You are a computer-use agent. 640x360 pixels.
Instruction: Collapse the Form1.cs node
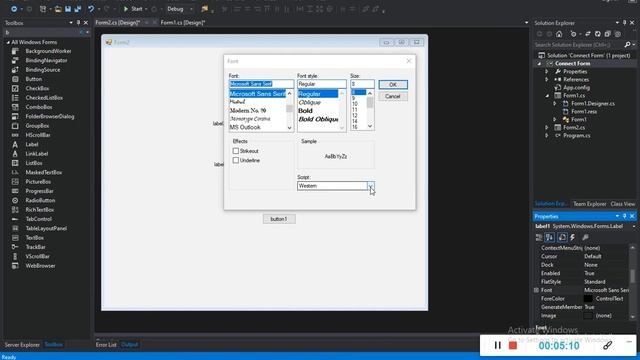(547, 96)
